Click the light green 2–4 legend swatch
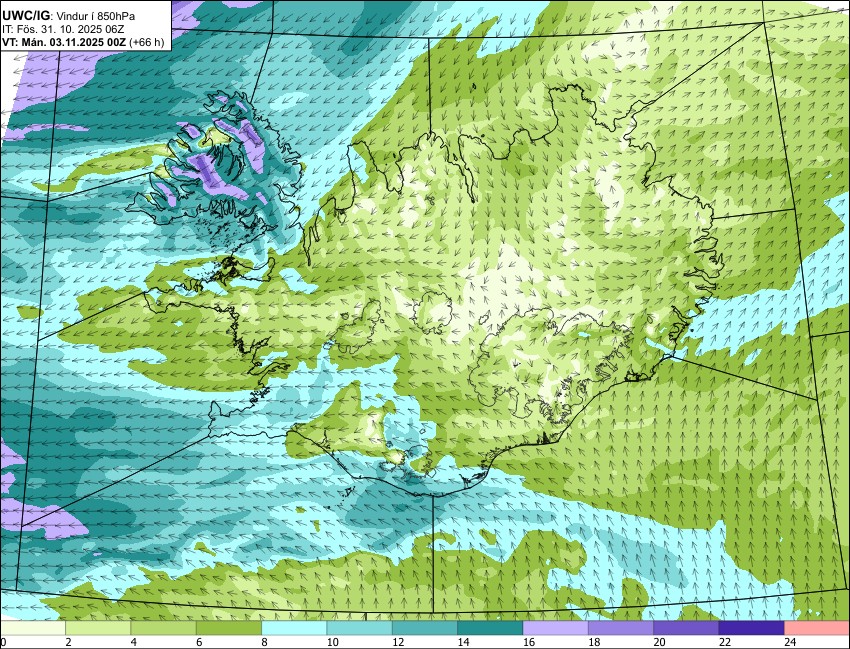Viewport: 850px width, 649px height. tap(98, 628)
